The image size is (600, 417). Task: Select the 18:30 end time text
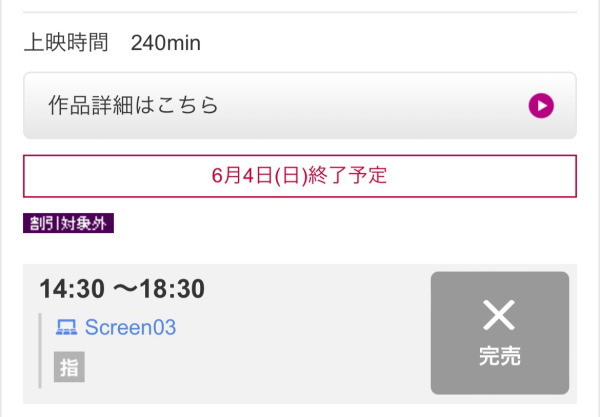pyautogui.click(x=170, y=290)
